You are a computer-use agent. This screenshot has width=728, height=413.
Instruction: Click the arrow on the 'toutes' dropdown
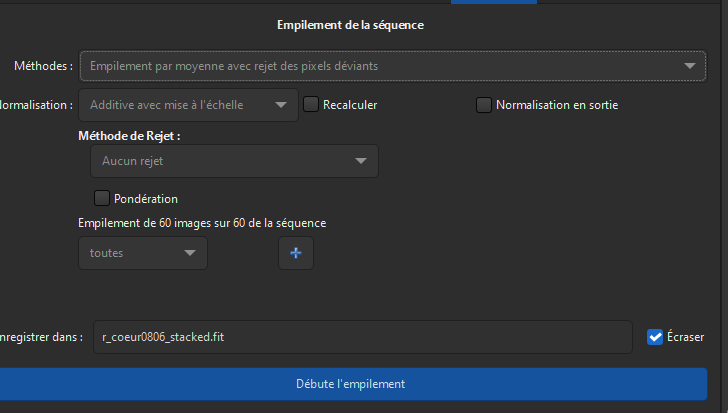(190, 254)
